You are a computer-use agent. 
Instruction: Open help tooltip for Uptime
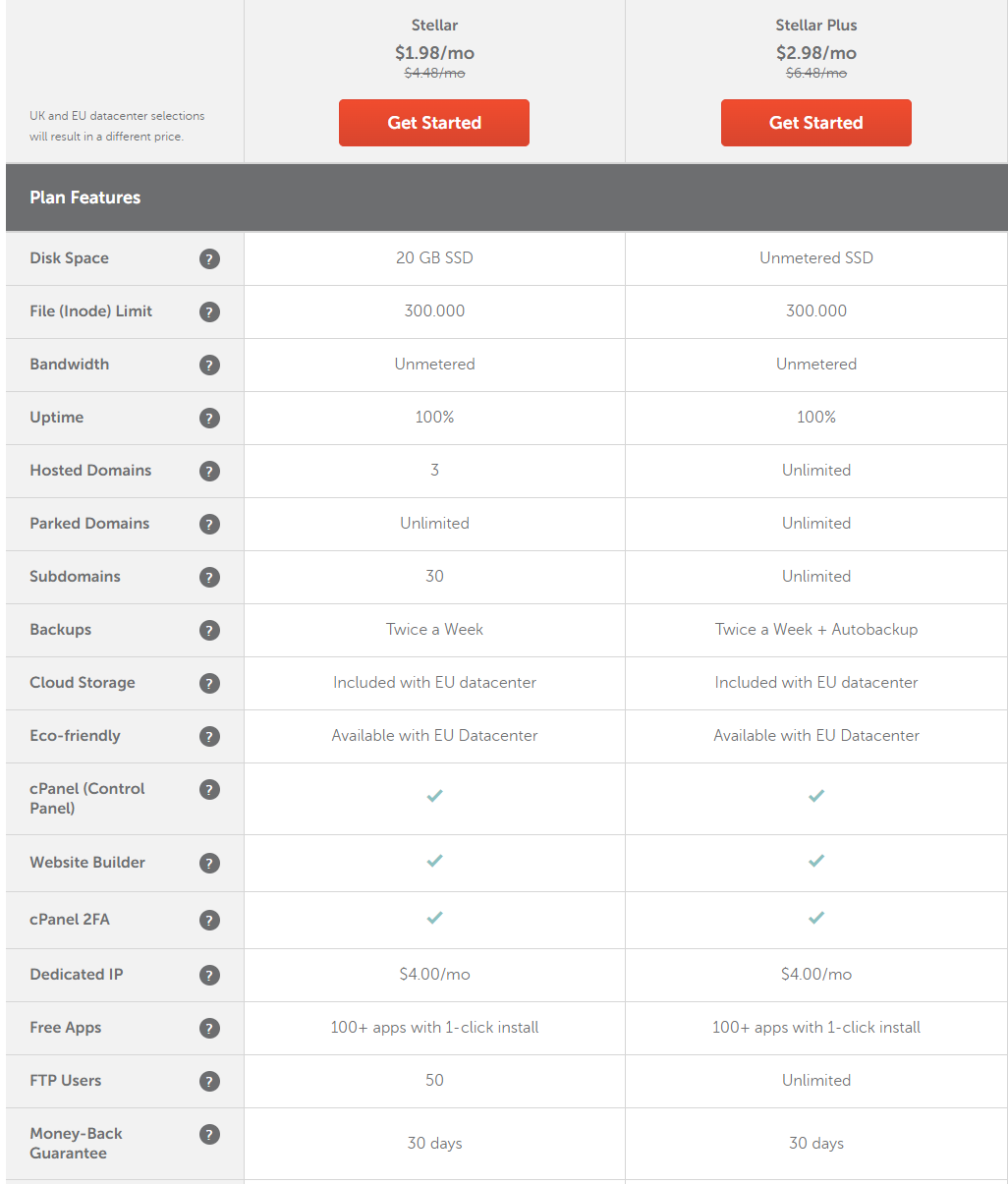tap(209, 419)
